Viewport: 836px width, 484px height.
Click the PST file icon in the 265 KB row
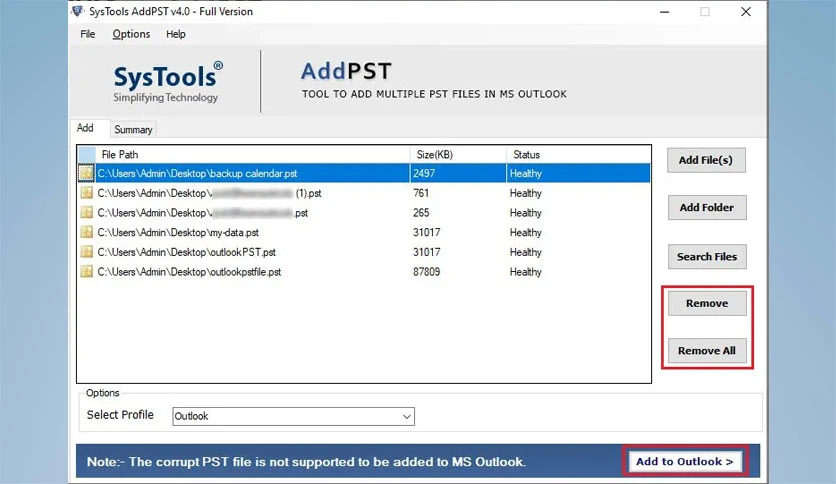pyautogui.click(x=86, y=213)
